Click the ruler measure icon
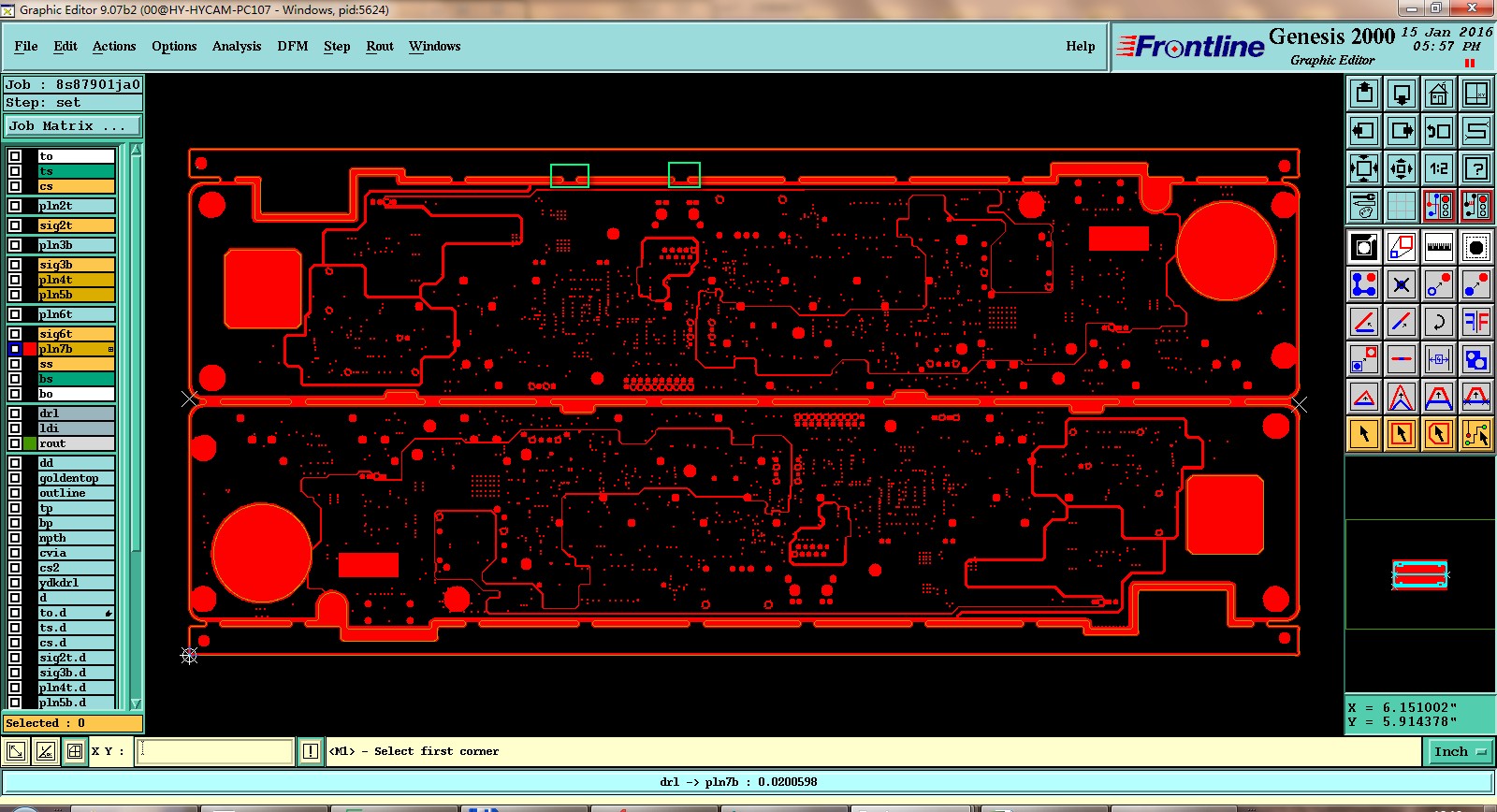 1439,247
